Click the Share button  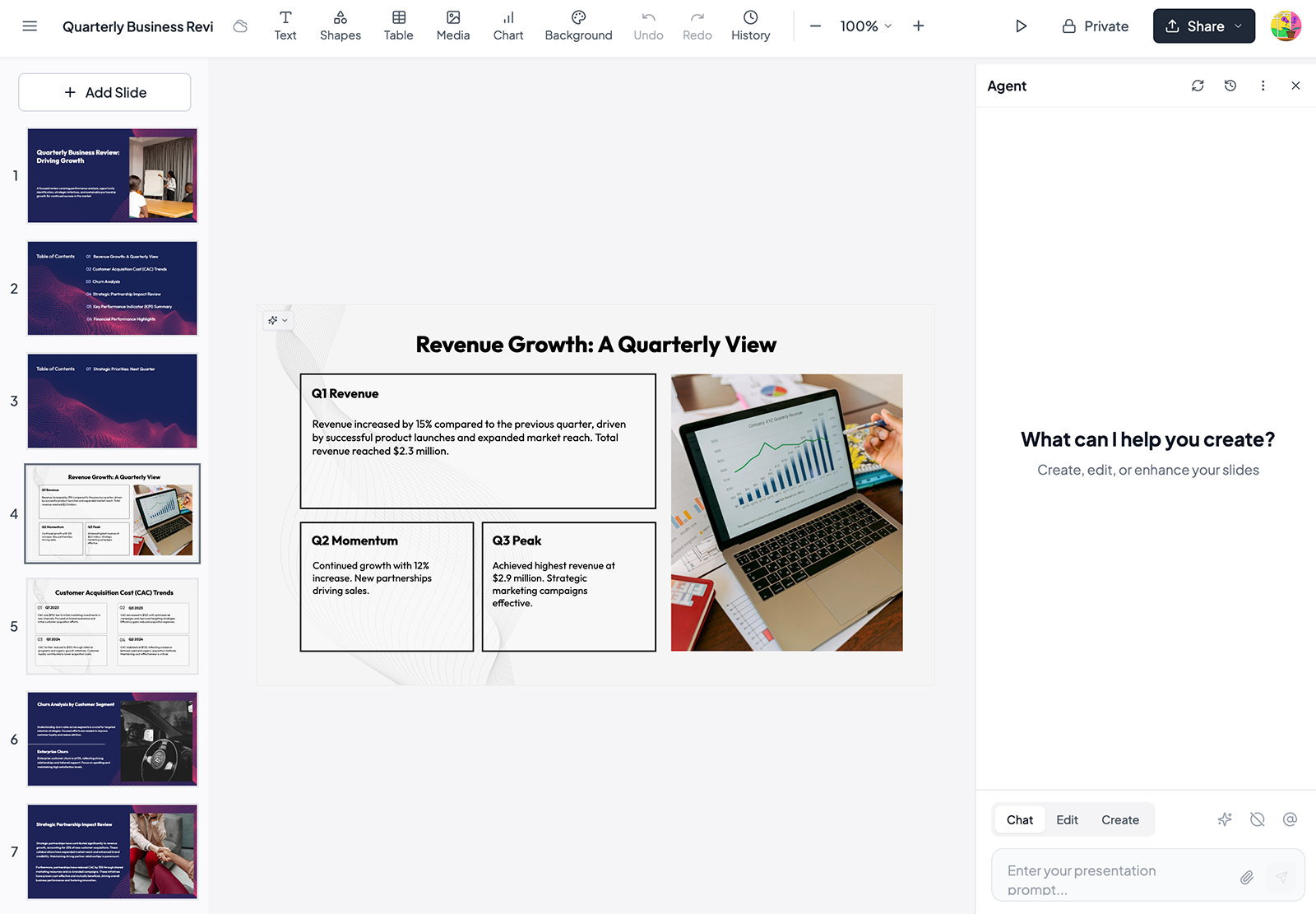coord(1204,26)
